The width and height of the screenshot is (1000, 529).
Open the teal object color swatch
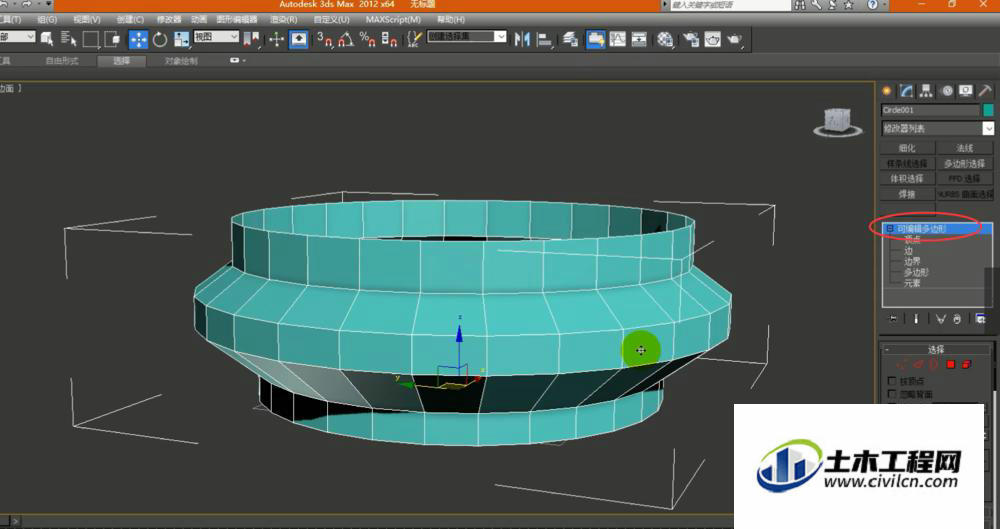pyautogui.click(x=988, y=110)
